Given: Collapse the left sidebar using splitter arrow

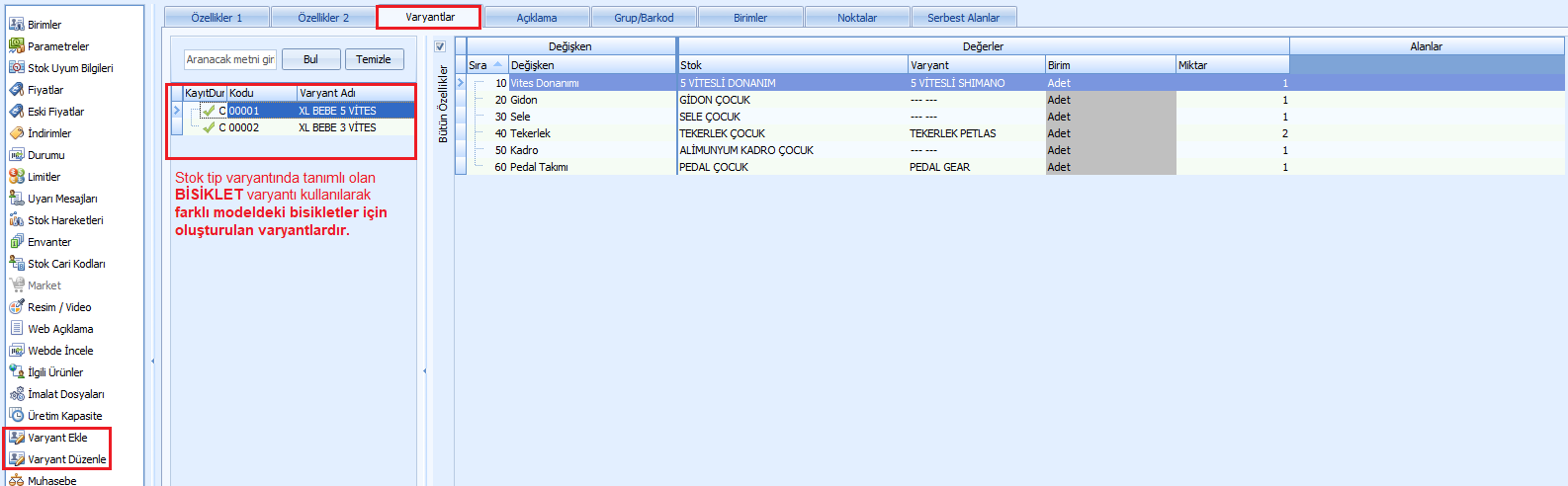Looking at the screenshot, I should click(152, 362).
